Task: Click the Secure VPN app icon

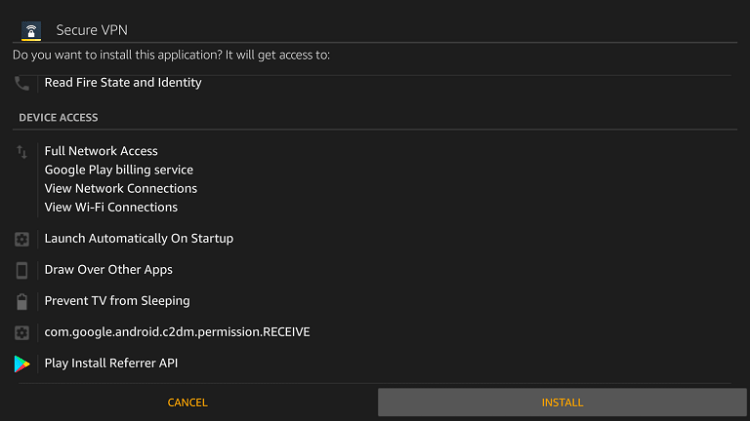Action: (x=31, y=31)
